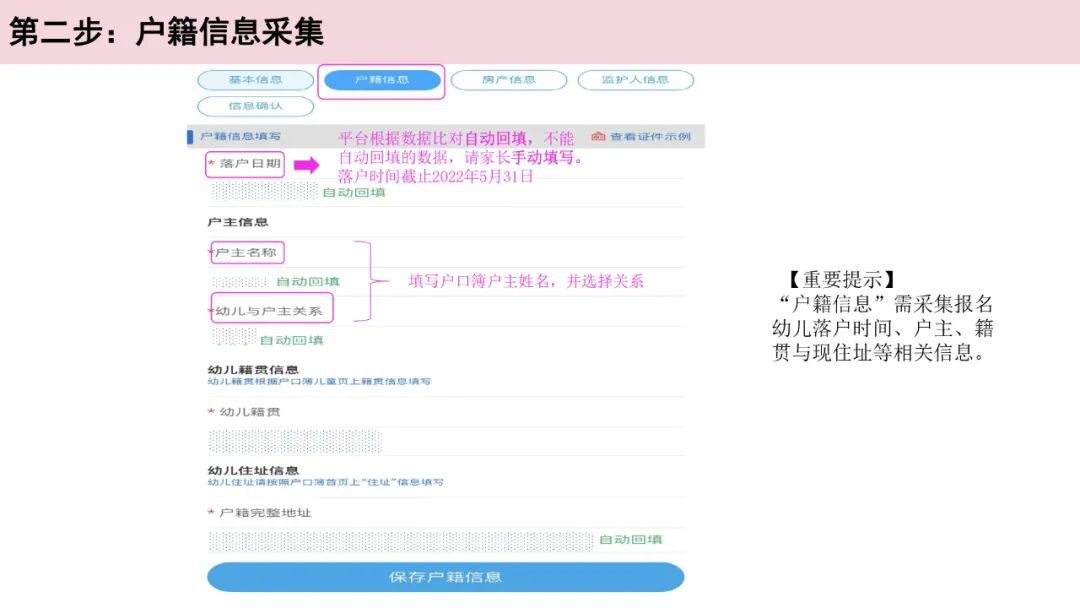Image resolution: width=1080 pixels, height=608 pixels.
Task: Open the 信息确认 tab
Action: [x=255, y=106]
